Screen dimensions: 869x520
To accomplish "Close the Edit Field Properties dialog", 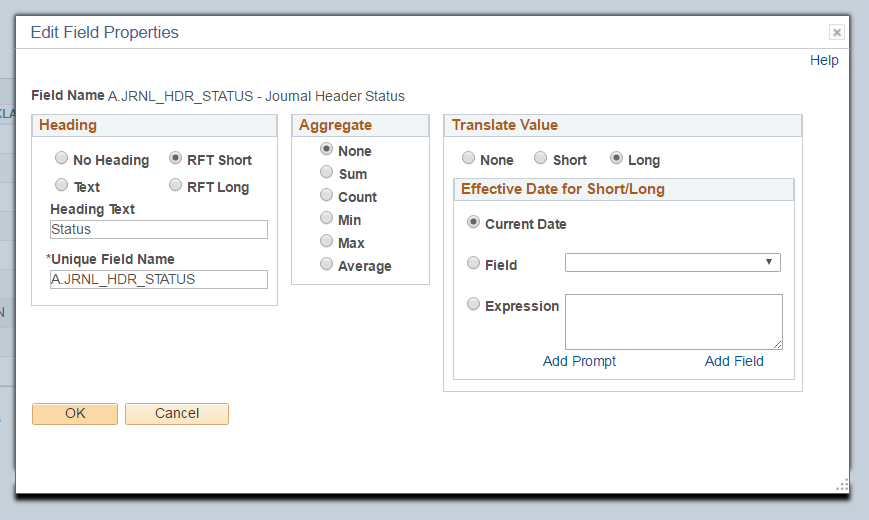I will (x=837, y=33).
